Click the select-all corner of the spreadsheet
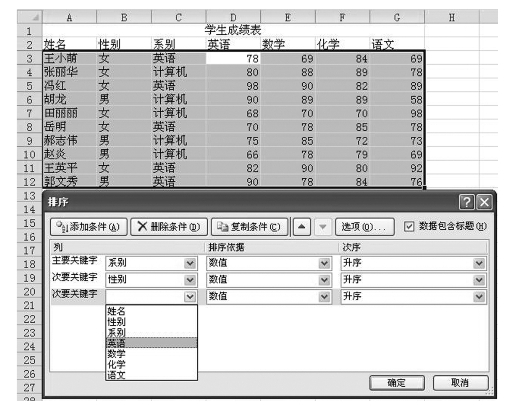This screenshot has width=525, height=407. click(30, 17)
